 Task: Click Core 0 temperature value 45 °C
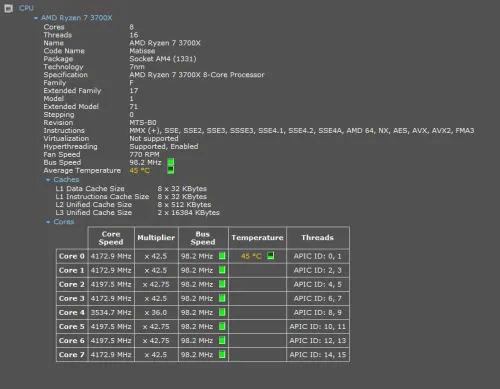[251, 256]
